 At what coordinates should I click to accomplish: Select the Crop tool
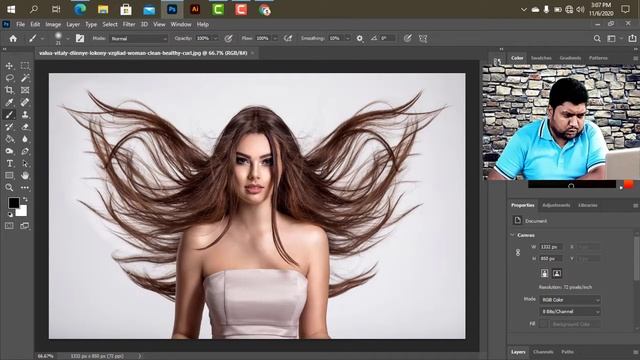pyautogui.click(x=9, y=90)
